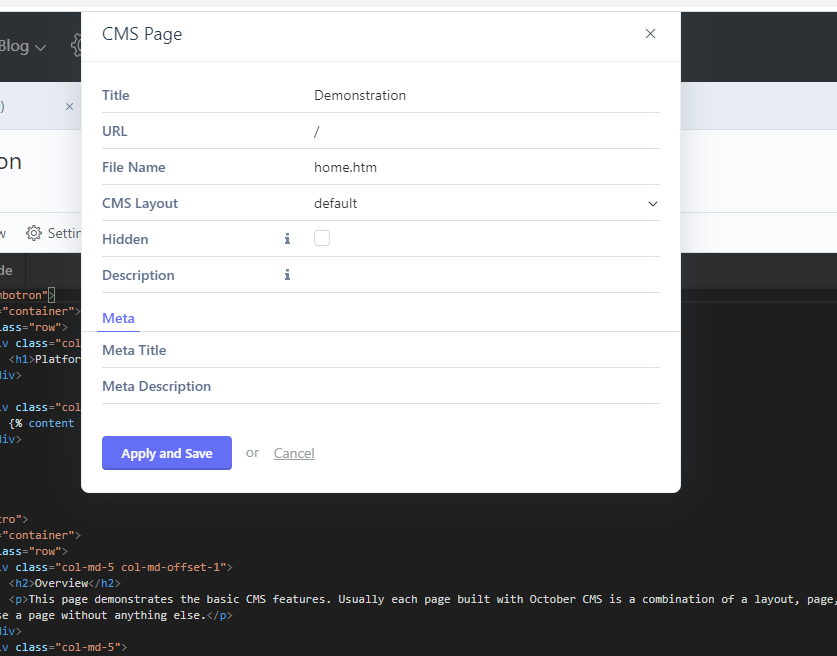The width and height of the screenshot is (837, 656).
Task: Close the CMS Page dialog
Action: coord(650,34)
